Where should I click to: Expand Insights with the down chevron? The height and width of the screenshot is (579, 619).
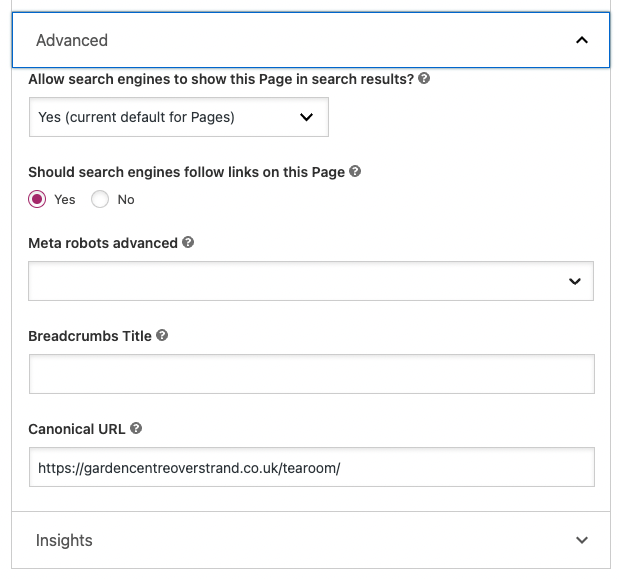tap(582, 540)
